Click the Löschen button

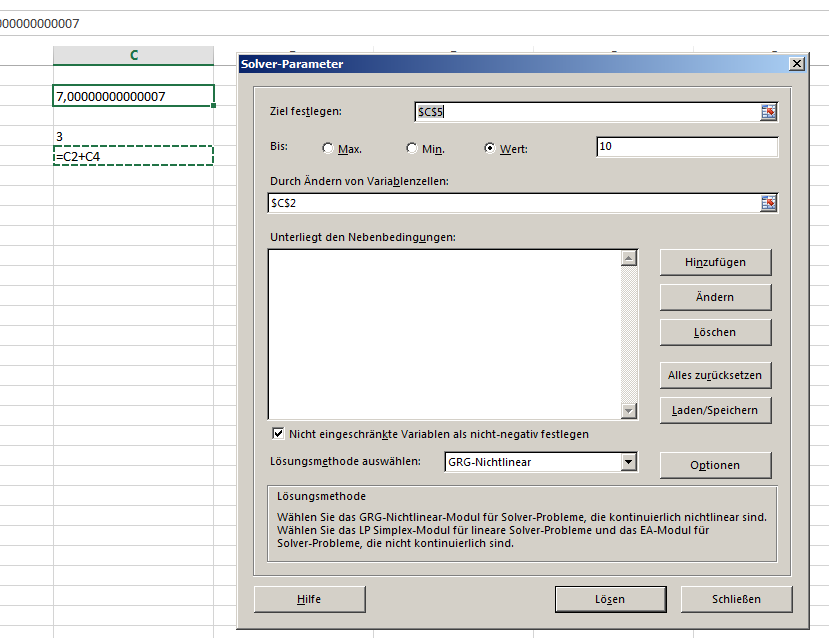[715, 332]
